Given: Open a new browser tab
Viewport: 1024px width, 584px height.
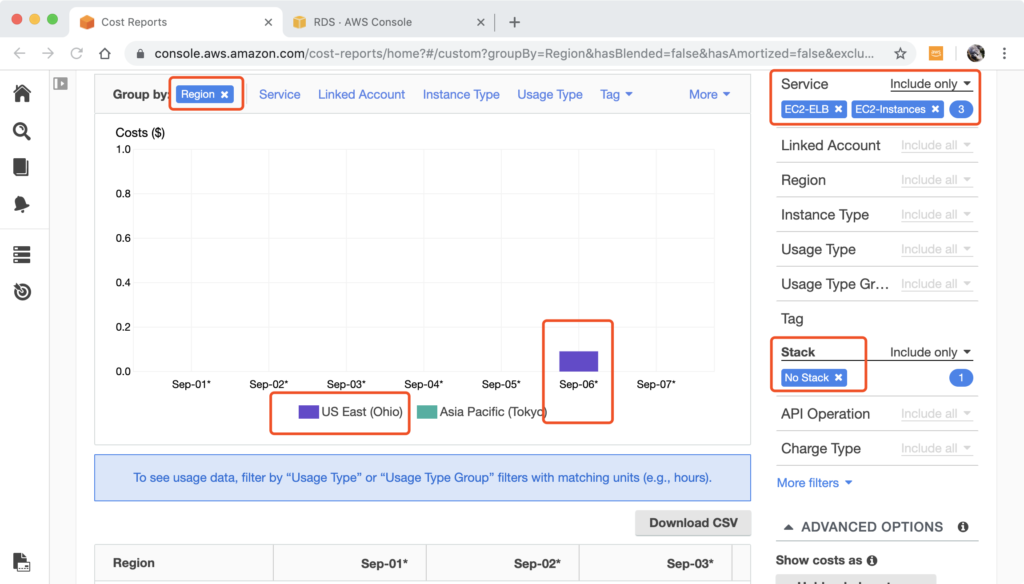Looking at the screenshot, I should coord(515,22).
